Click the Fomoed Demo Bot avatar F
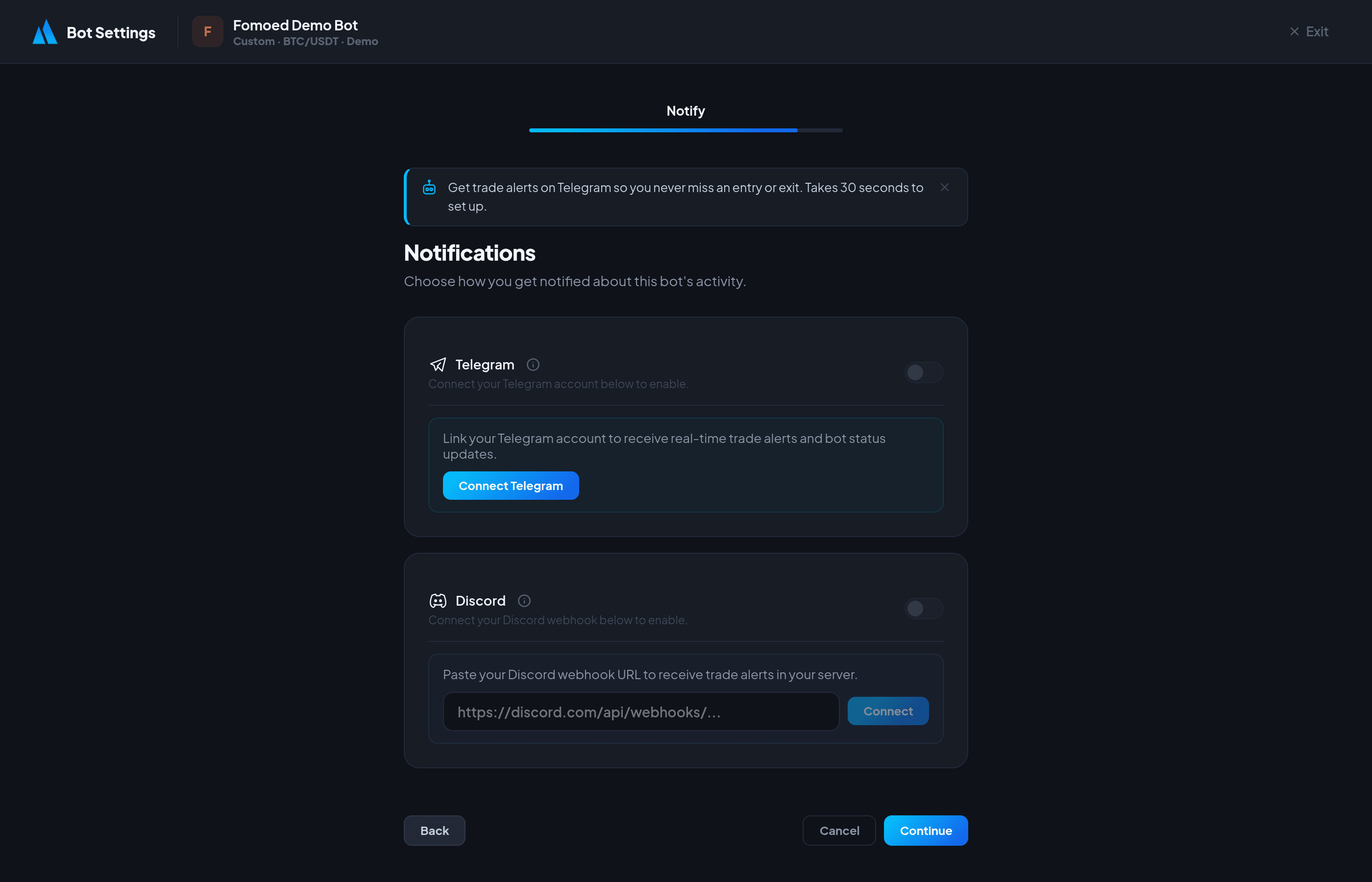 point(207,31)
